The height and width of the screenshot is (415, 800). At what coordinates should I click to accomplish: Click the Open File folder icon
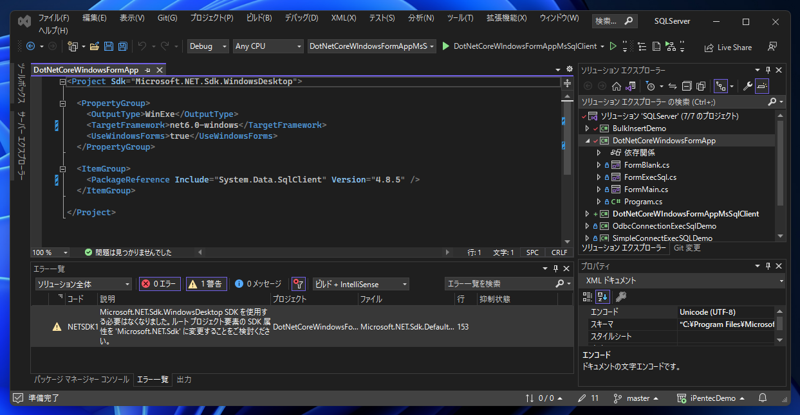click(94, 46)
